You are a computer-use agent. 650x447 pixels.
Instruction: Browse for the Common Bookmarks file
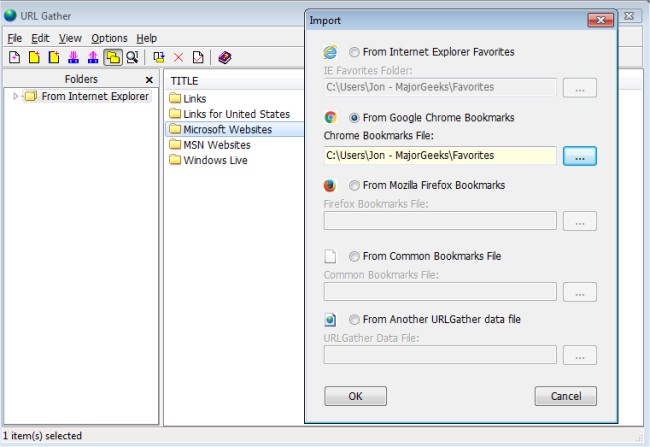click(580, 292)
